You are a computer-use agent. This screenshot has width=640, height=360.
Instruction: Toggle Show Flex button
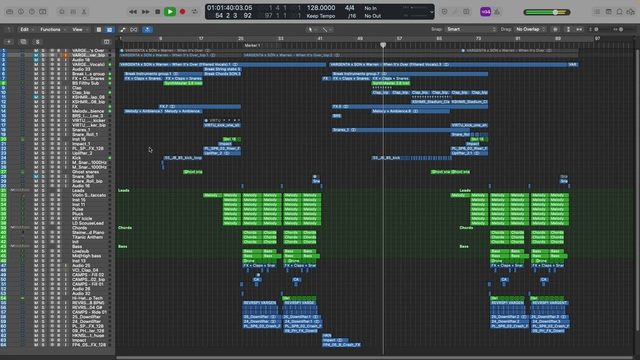point(134,29)
